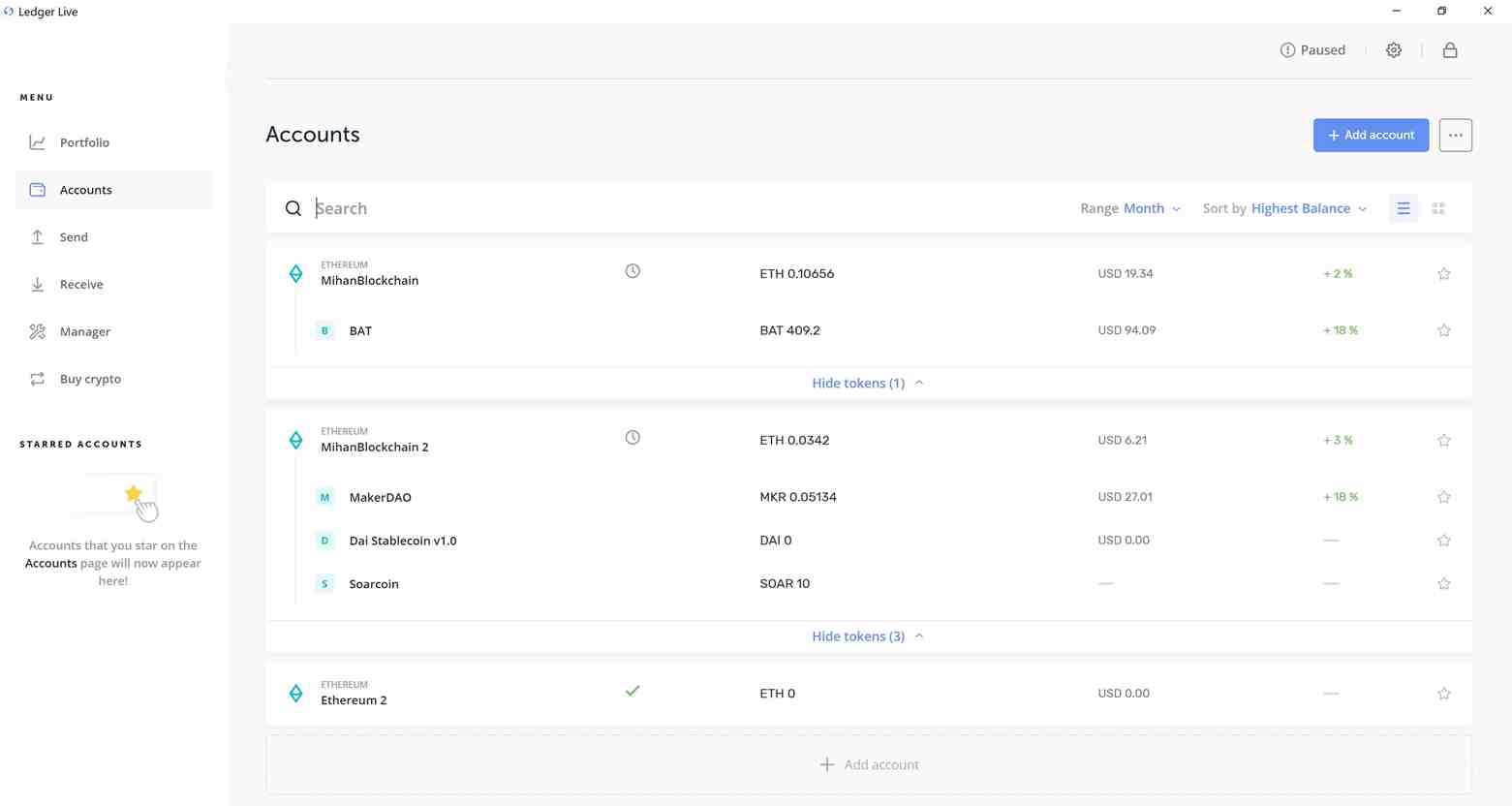Image resolution: width=1512 pixels, height=806 pixels.
Task: Star the BAT token row
Action: pos(1443,330)
